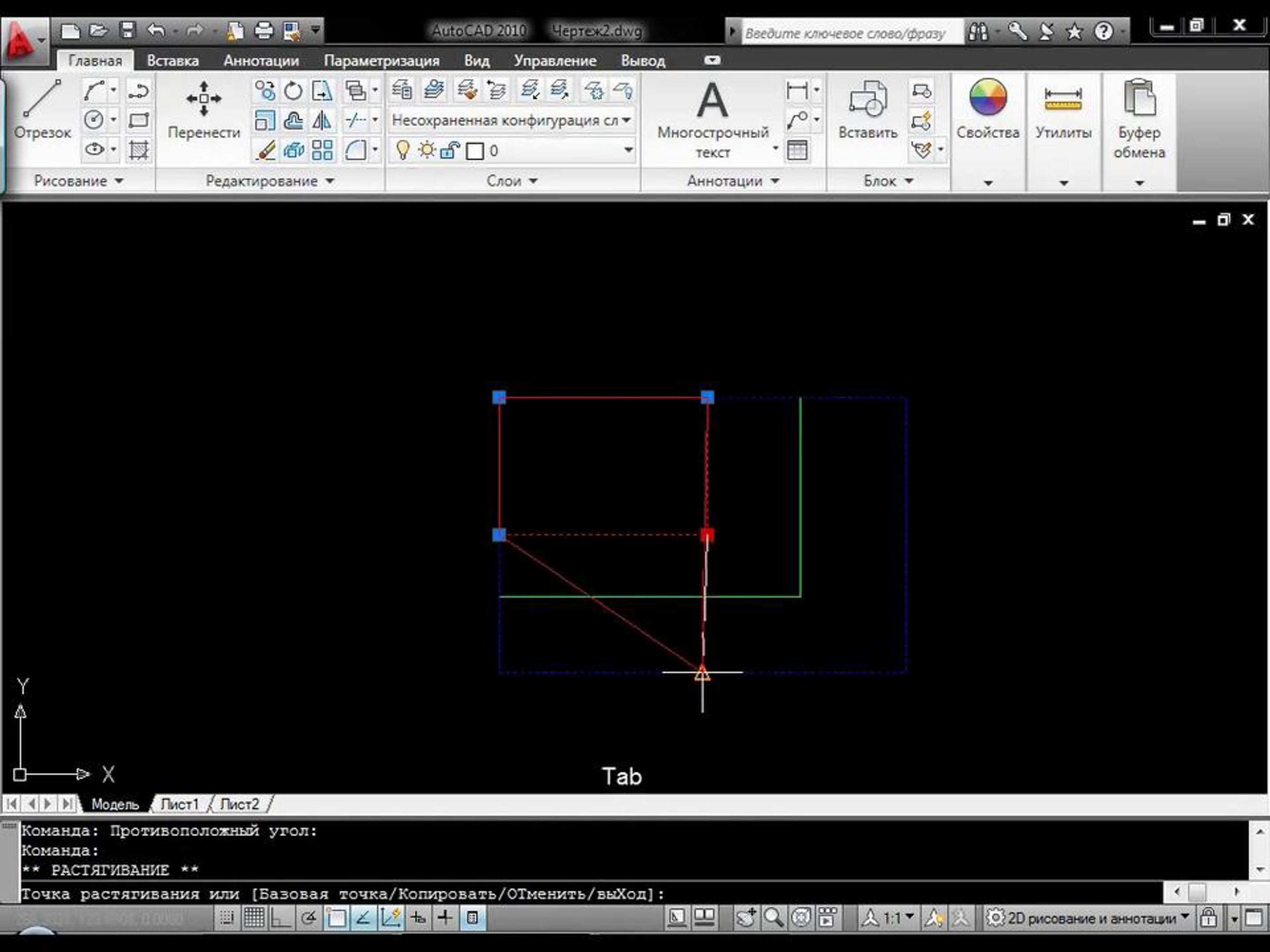Click the layer color swatch square
1270x952 pixels.
[x=474, y=151]
